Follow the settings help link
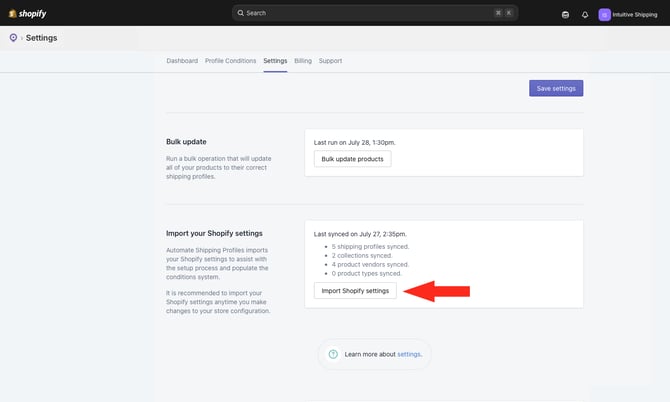The width and height of the screenshot is (670, 402). click(x=409, y=354)
